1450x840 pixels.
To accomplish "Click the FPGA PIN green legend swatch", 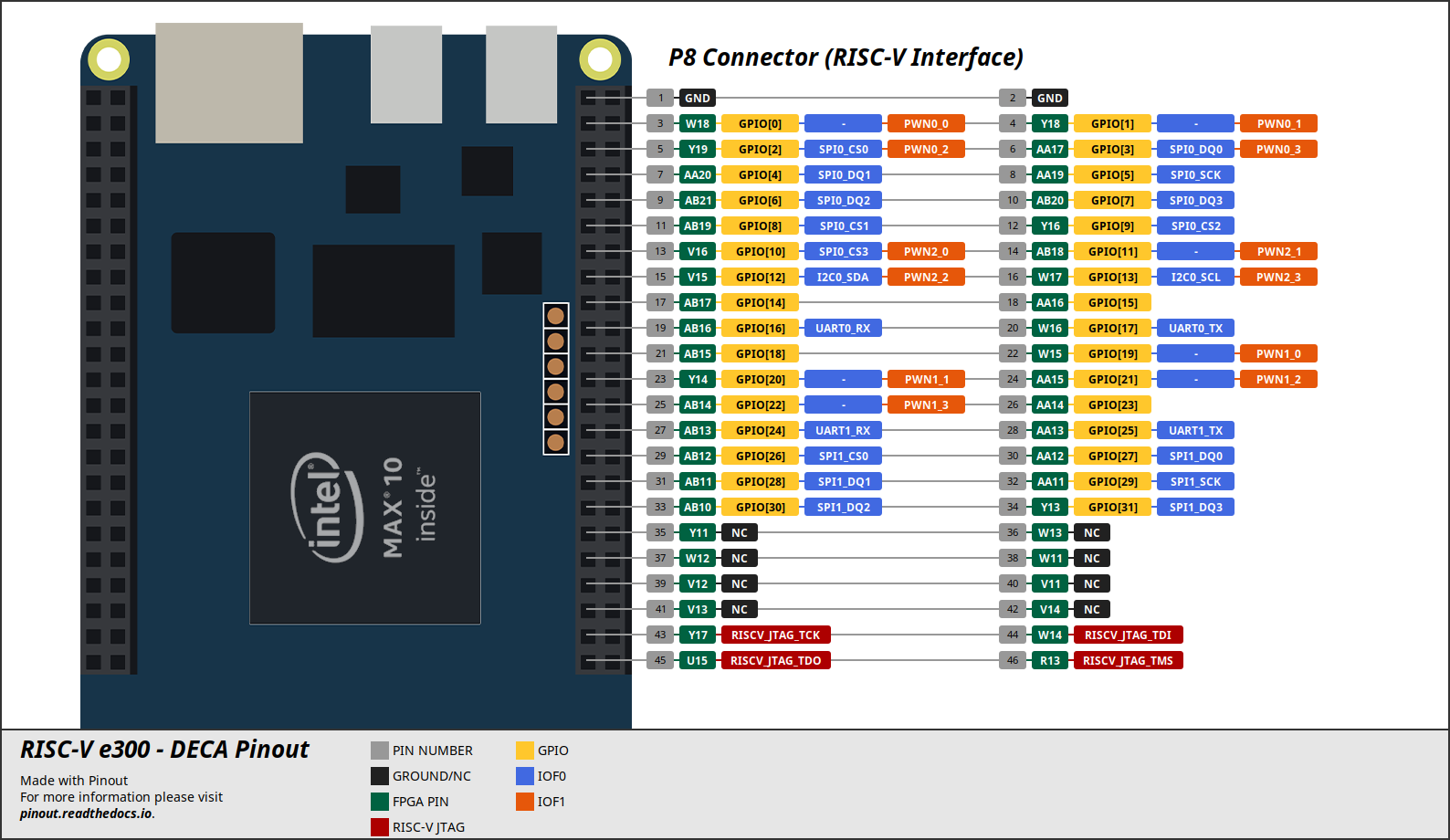I will tap(380, 802).
